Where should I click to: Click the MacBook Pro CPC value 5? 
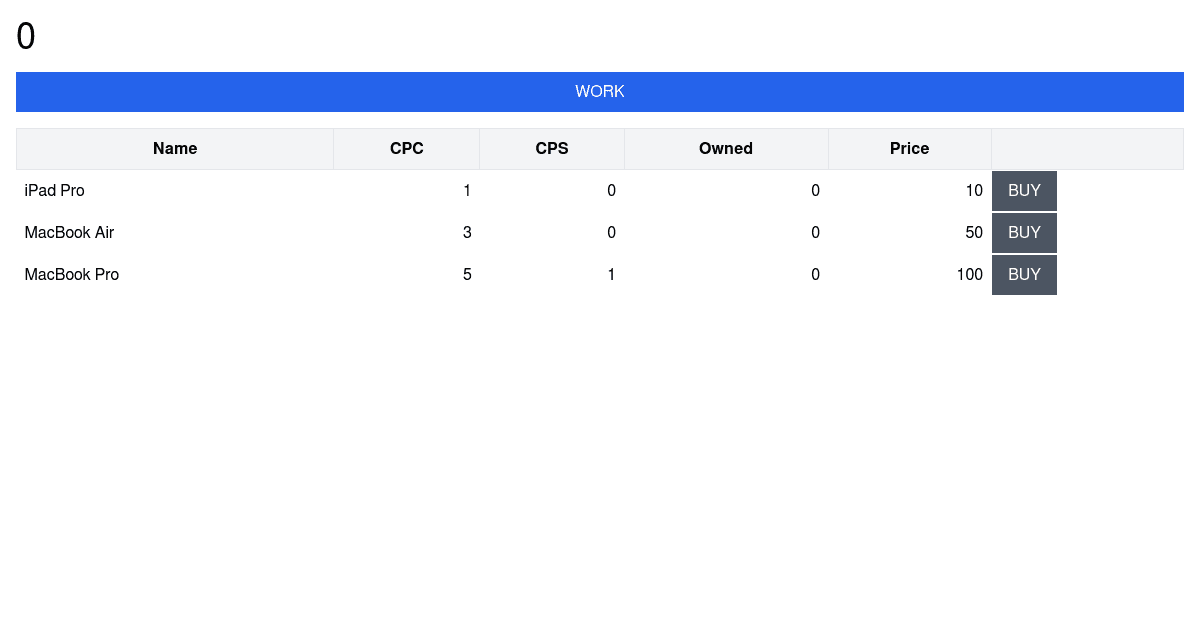pos(467,275)
